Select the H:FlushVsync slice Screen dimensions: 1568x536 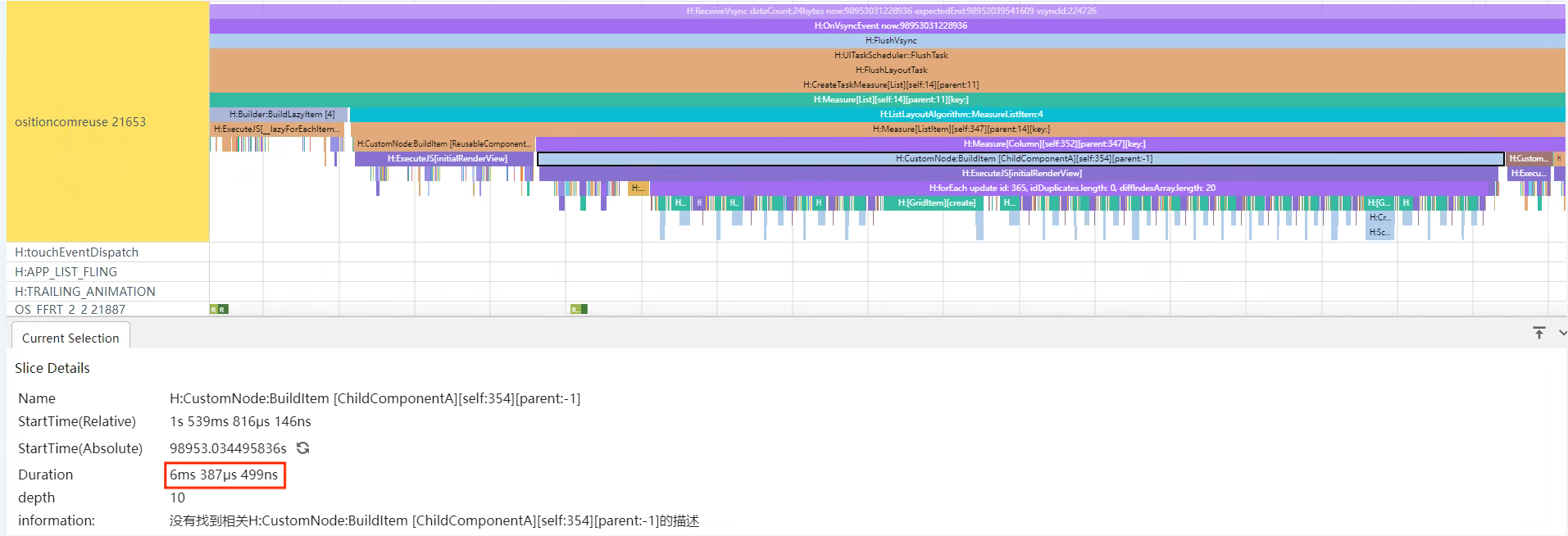pos(888,40)
